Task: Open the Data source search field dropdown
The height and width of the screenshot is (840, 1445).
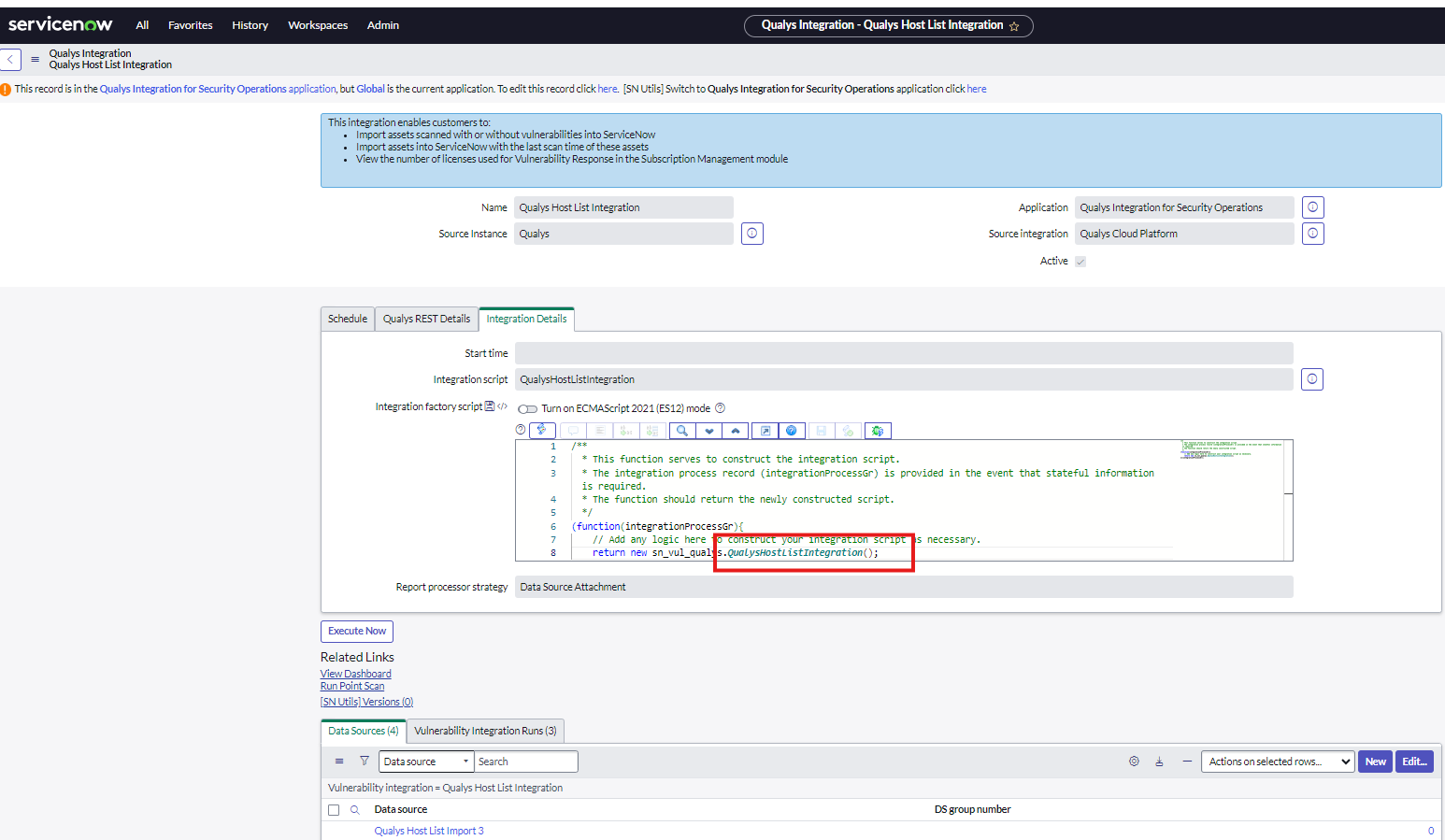Action: [x=425, y=762]
